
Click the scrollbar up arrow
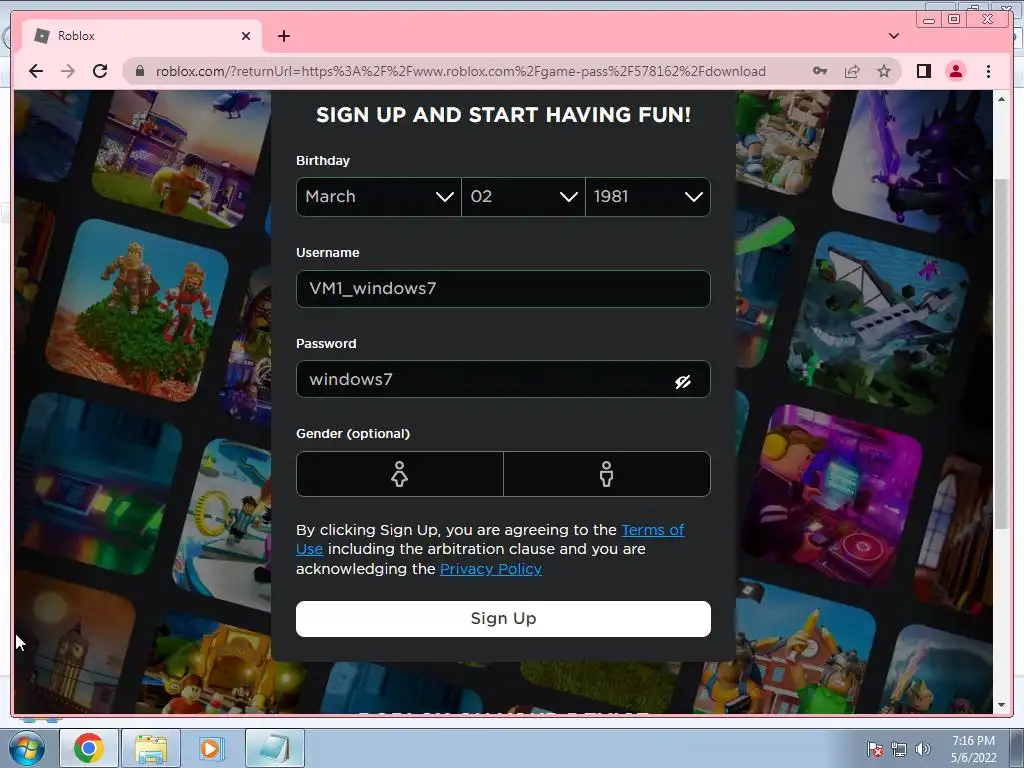1001,99
